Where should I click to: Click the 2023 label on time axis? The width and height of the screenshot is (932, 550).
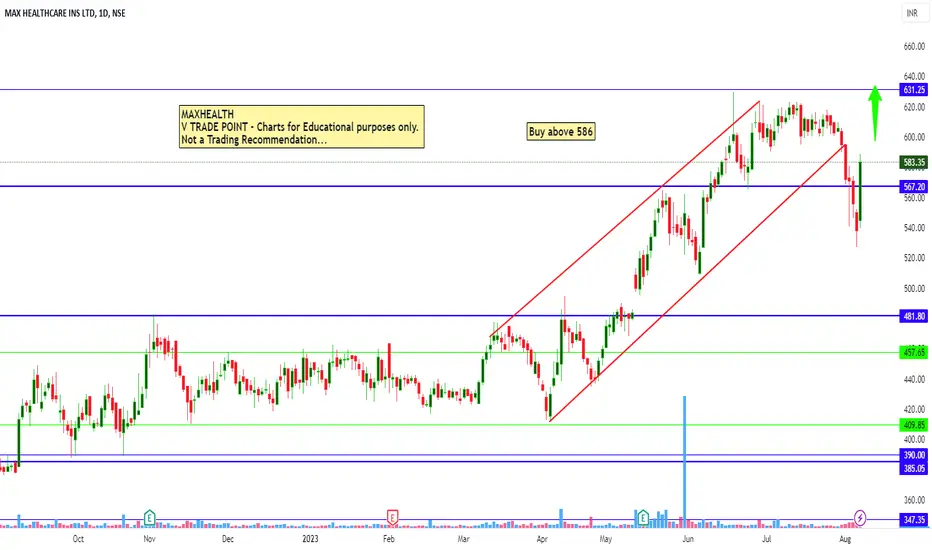pos(310,539)
